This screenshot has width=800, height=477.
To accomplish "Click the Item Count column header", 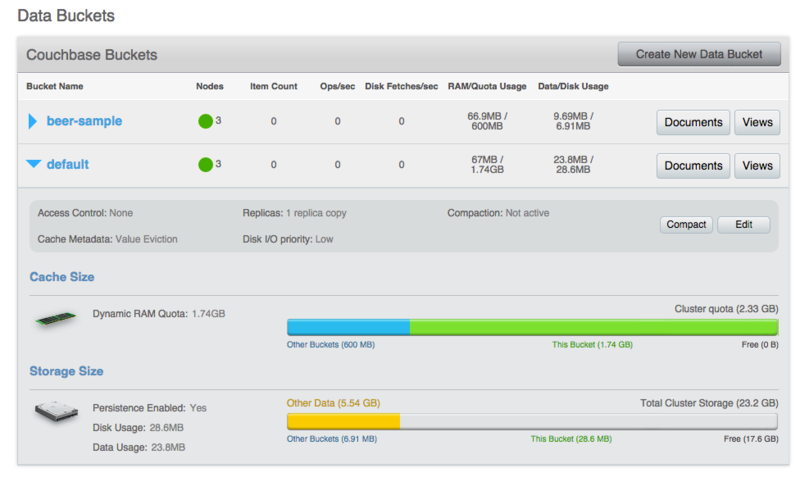I will [x=273, y=86].
